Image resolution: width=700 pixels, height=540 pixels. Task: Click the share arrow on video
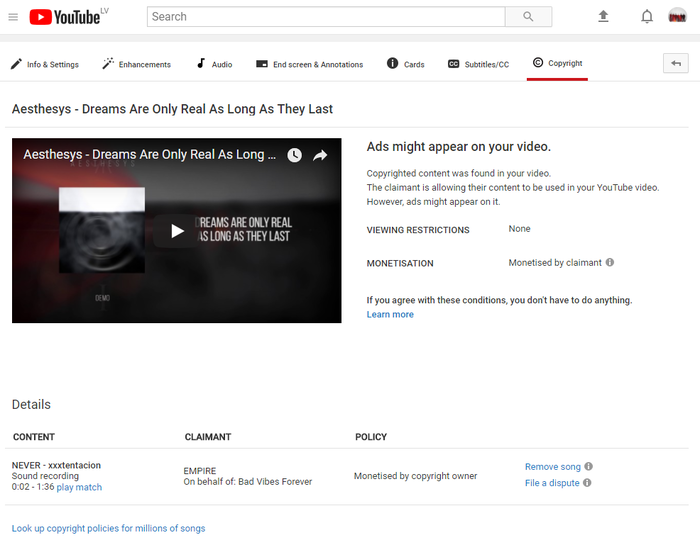coord(320,155)
